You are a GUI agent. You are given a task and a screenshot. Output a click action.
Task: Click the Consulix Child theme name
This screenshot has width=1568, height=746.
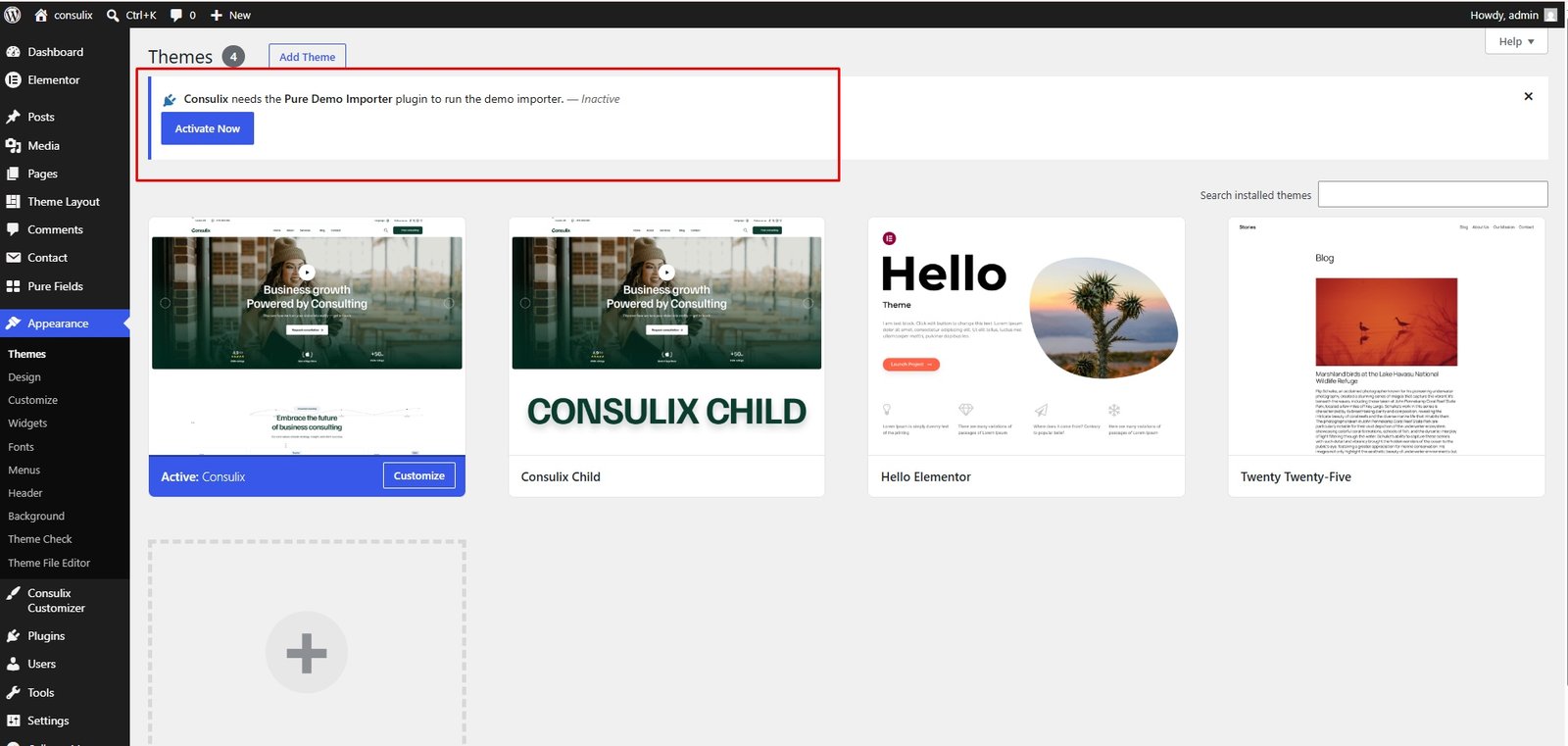pyautogui.click(x=561, y=476)
